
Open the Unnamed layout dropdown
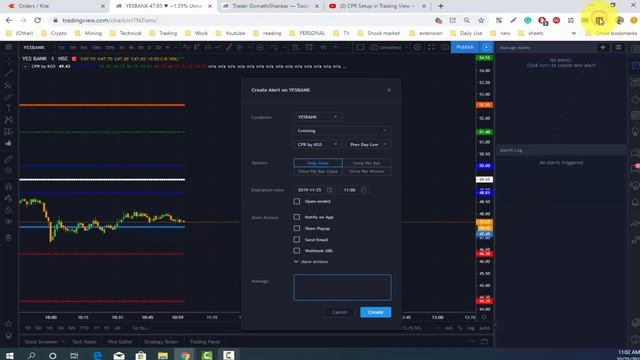pos(389,47)
